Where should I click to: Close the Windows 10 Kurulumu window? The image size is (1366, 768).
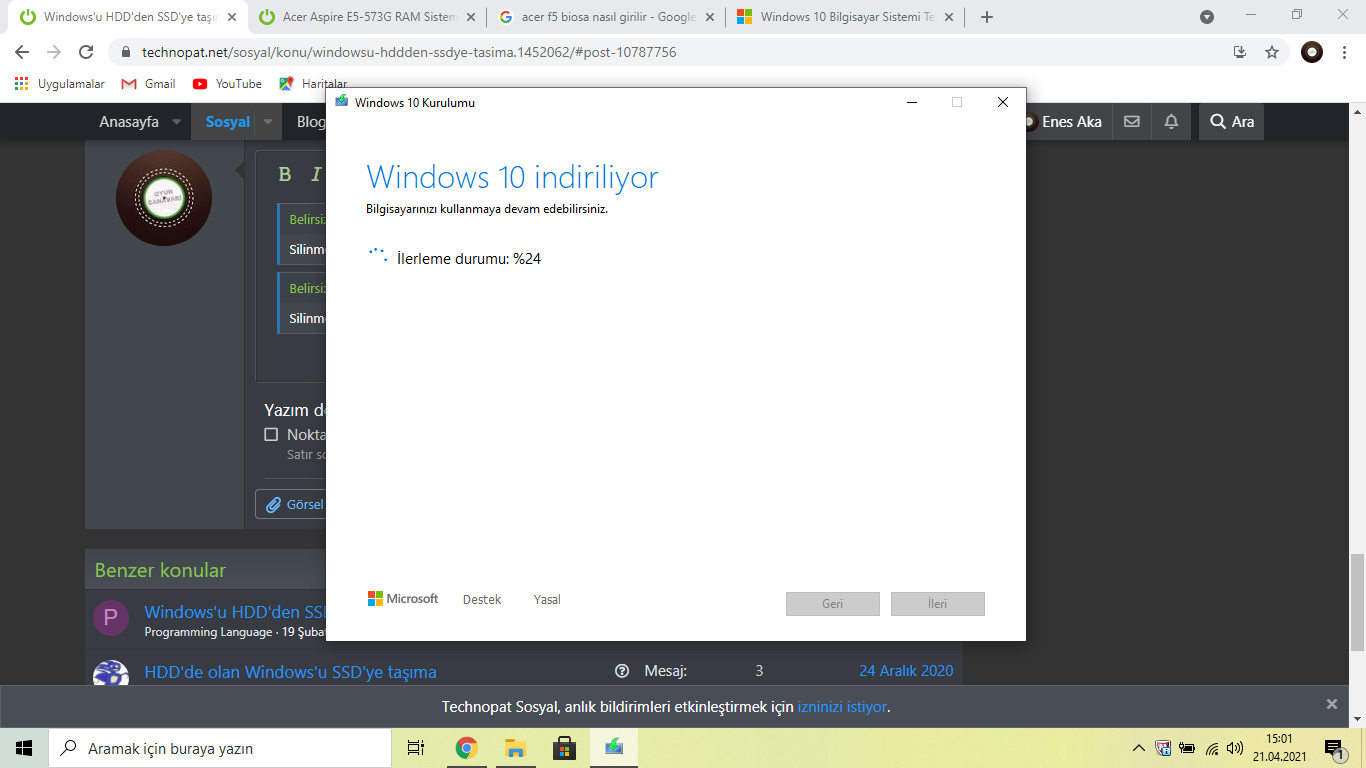1003,102
